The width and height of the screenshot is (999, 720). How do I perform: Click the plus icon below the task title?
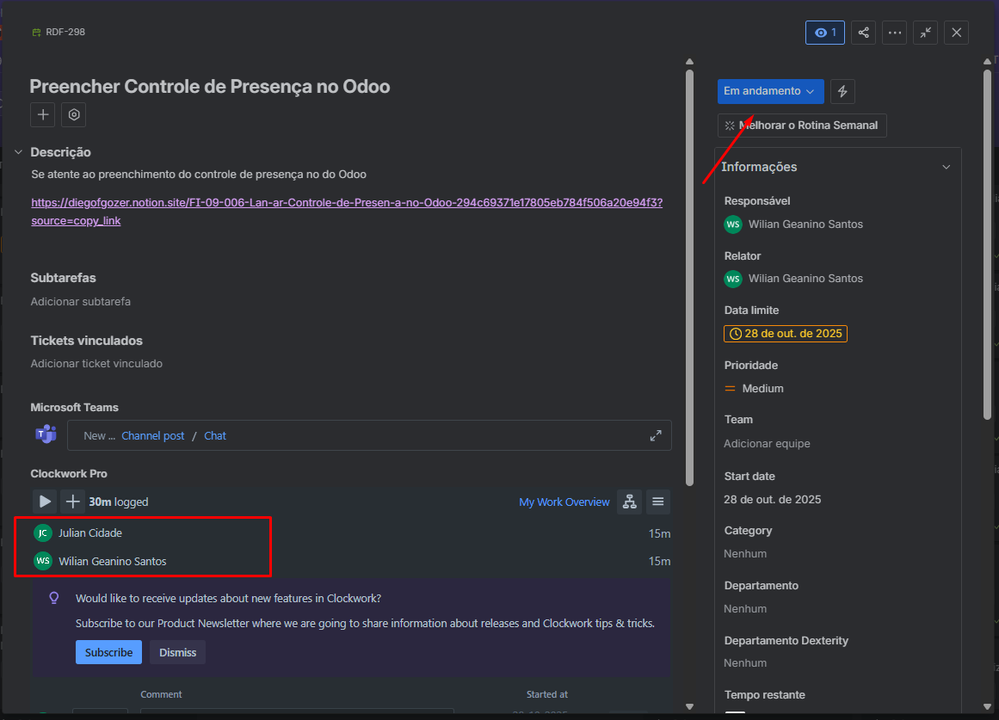42,114
